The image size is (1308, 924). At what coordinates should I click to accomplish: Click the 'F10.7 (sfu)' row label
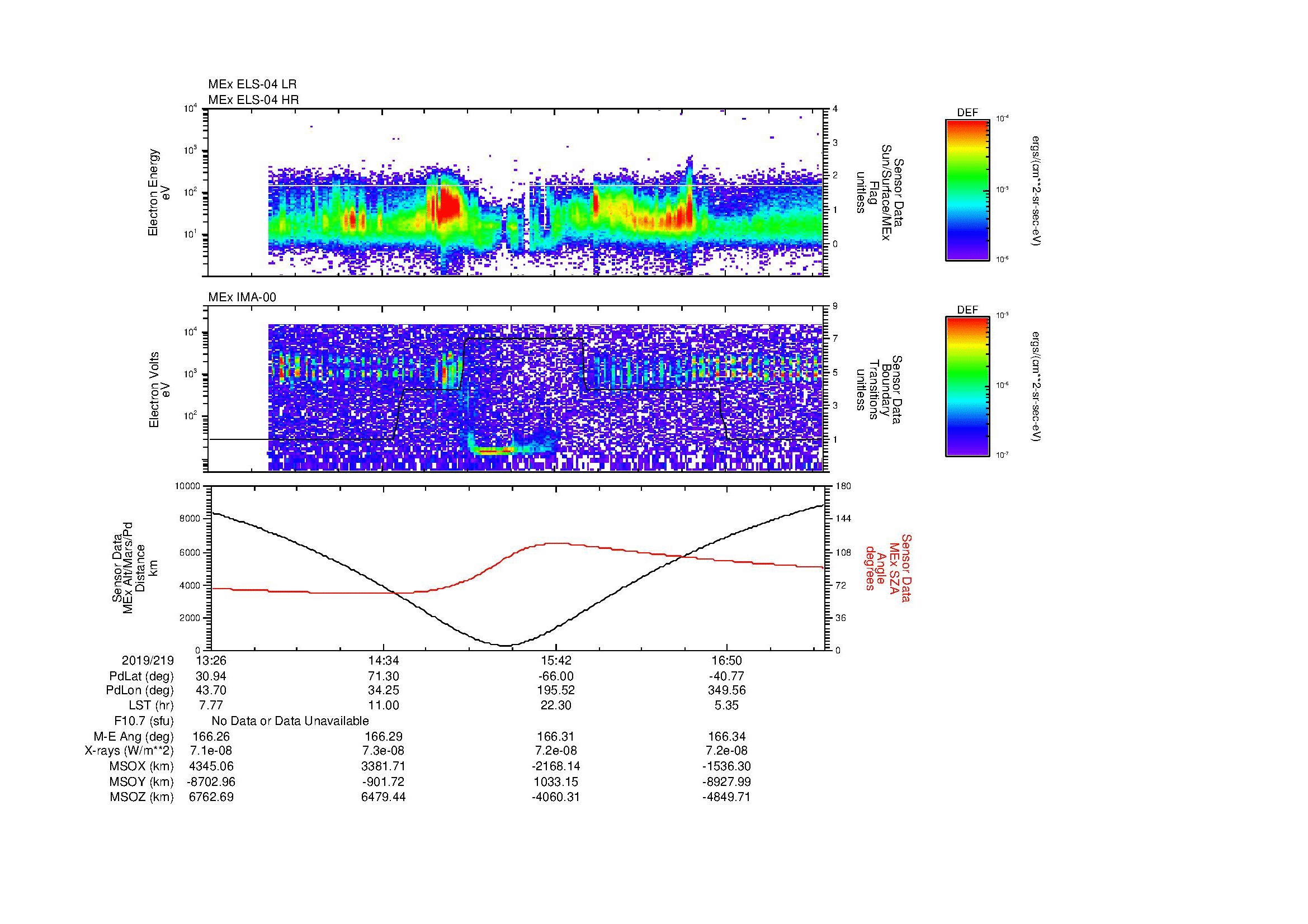[144, 721]
